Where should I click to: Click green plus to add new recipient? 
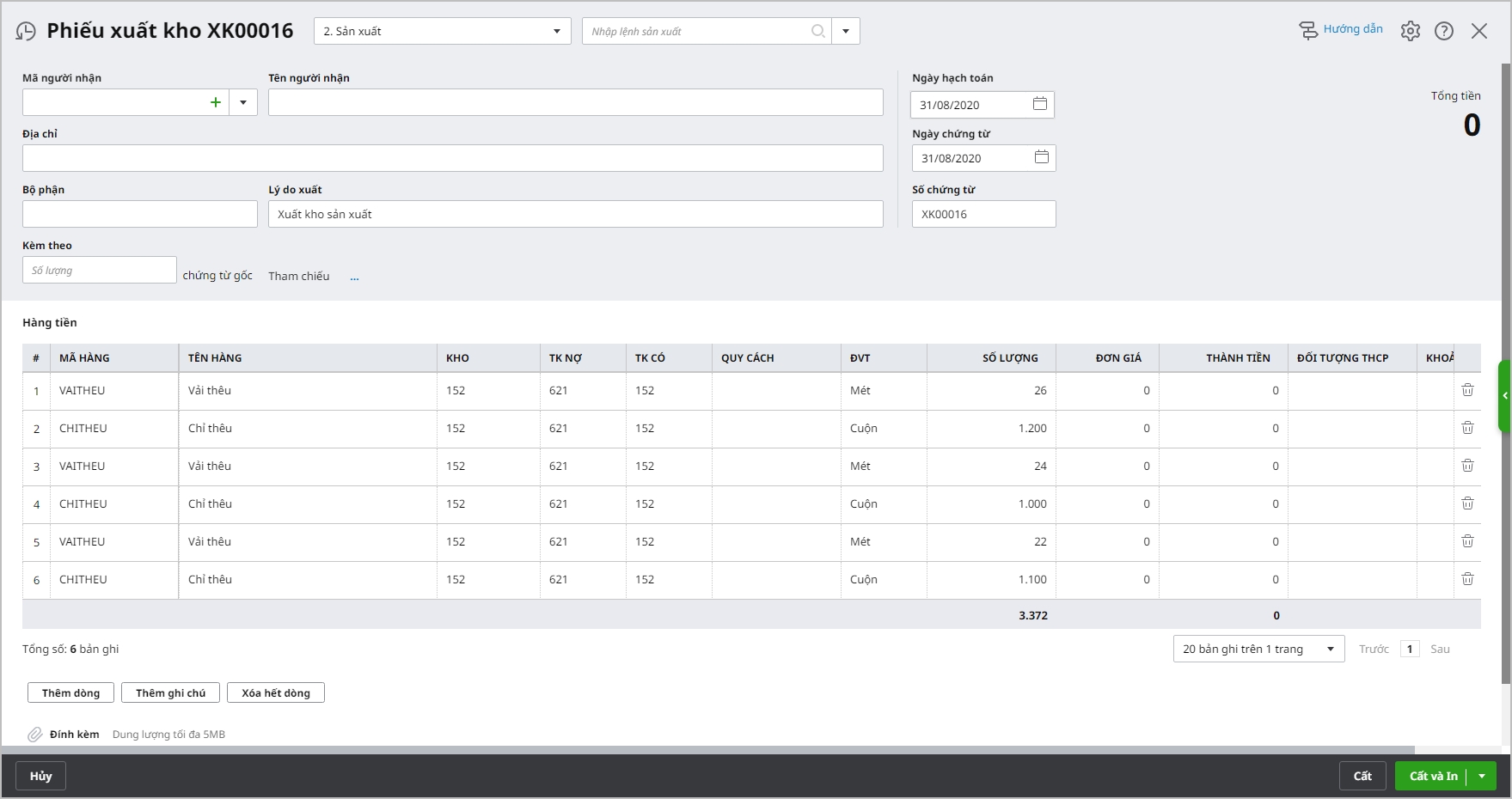click(x=216, y=102)
